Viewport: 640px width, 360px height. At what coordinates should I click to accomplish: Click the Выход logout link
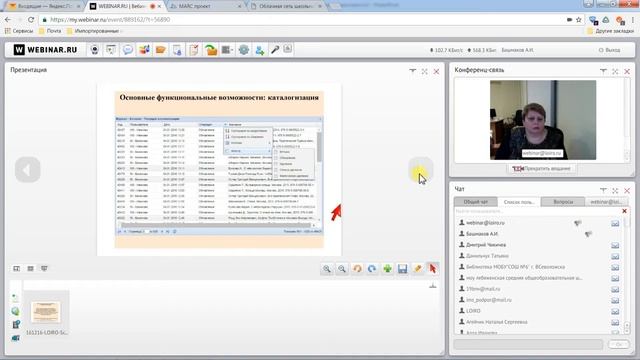point(609,50)
